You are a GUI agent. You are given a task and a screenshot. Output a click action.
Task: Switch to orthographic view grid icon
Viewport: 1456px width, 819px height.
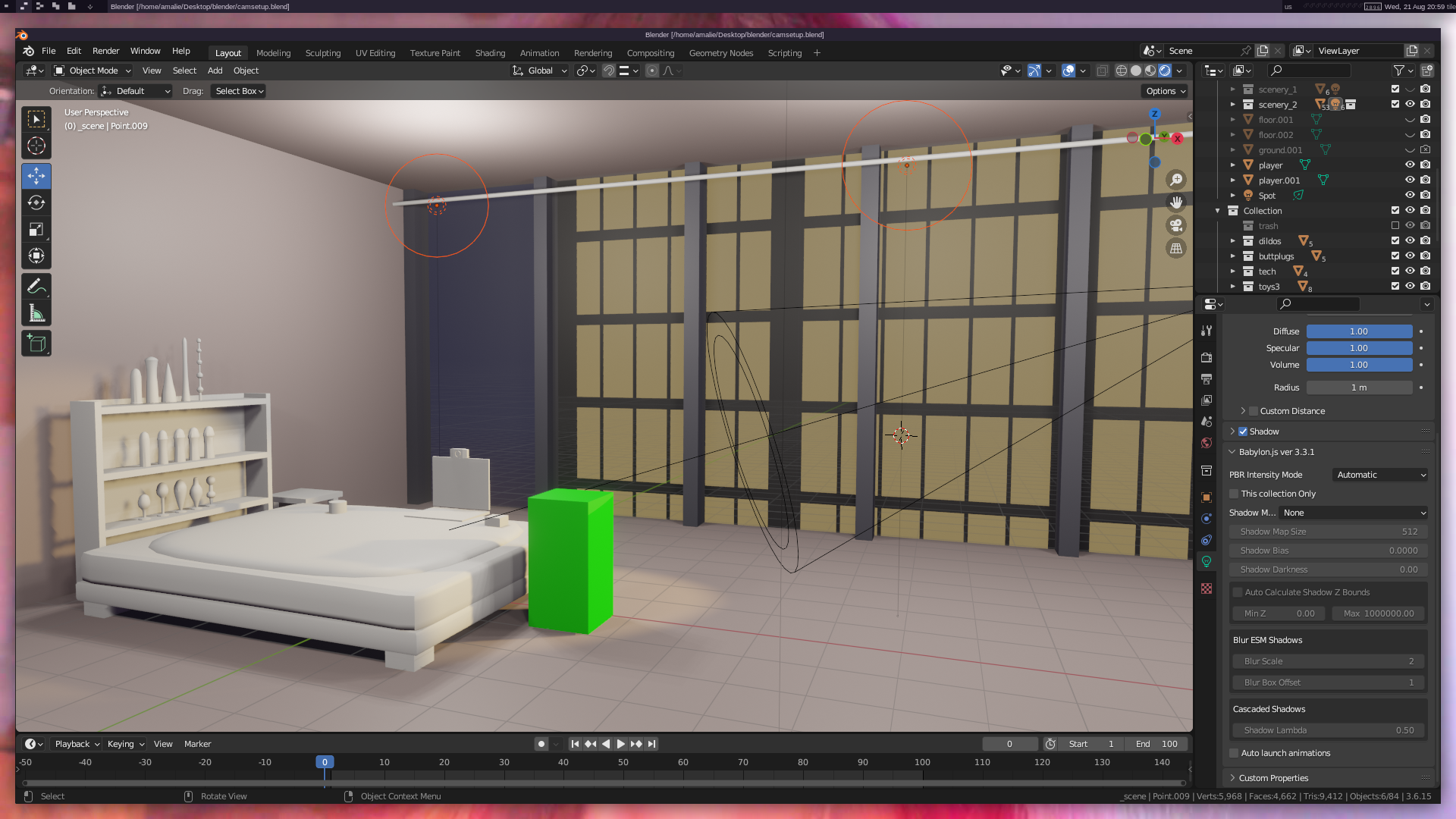[1176, 248]
